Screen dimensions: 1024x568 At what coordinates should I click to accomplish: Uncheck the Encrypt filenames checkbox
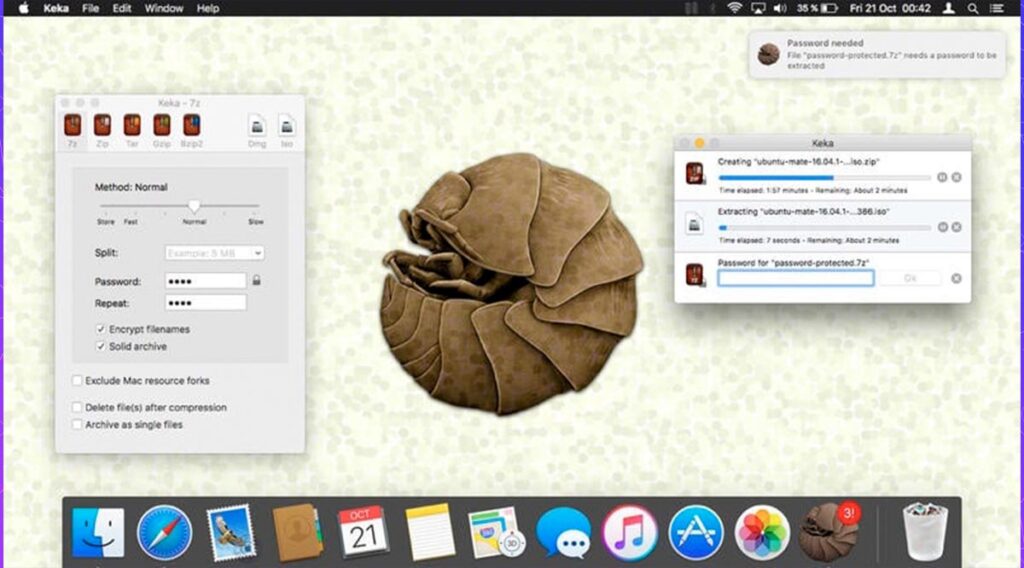point(101,329)
